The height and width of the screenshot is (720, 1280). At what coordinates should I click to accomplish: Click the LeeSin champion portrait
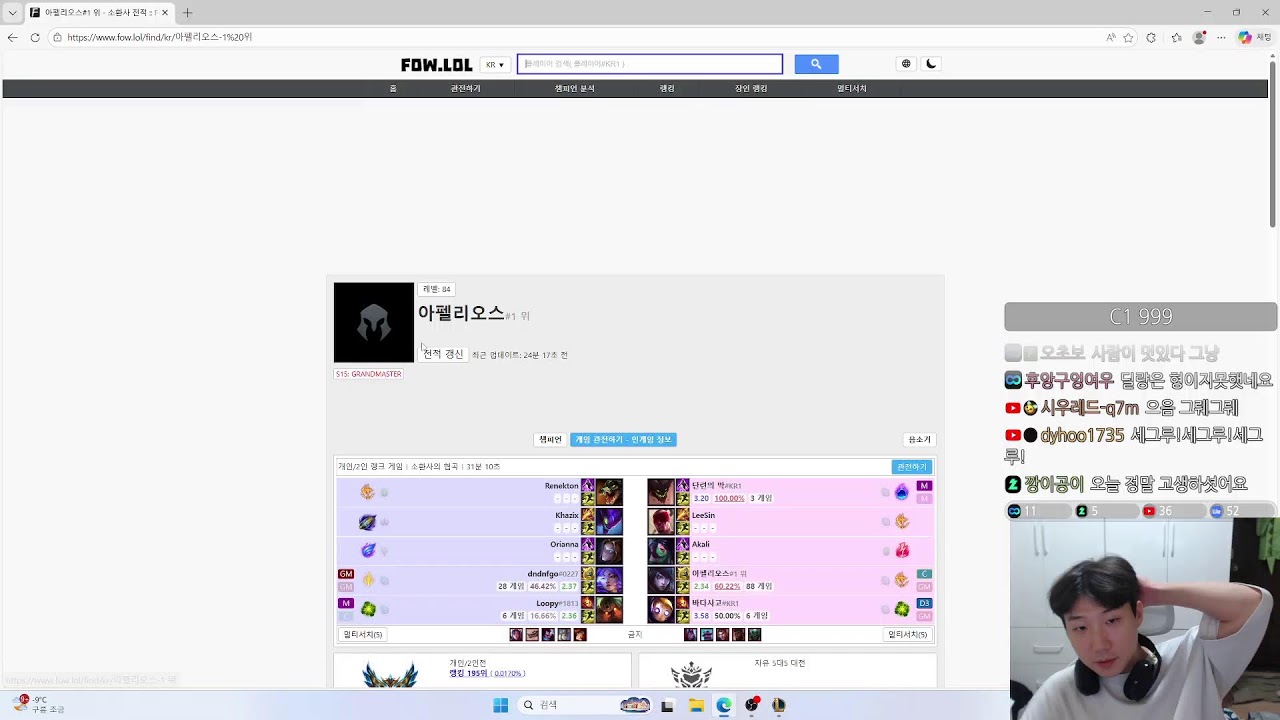[660, 521]
